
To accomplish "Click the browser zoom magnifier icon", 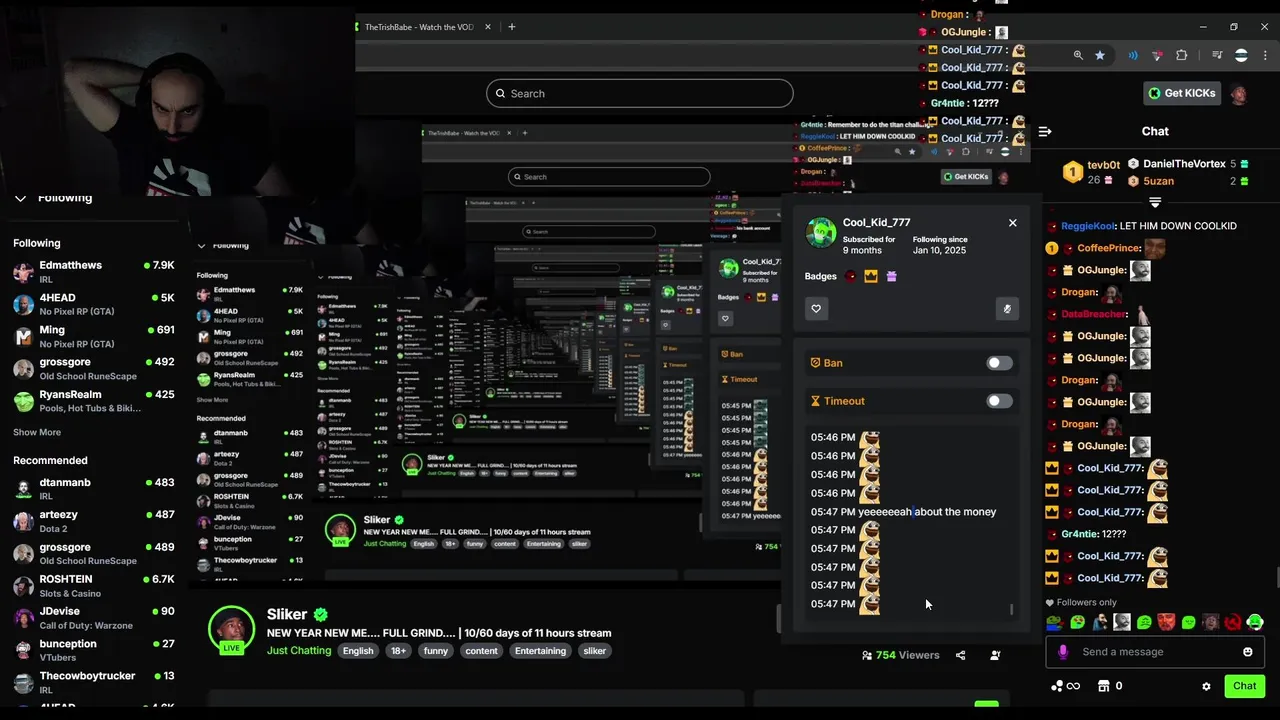I will [x=1078, y=55].
